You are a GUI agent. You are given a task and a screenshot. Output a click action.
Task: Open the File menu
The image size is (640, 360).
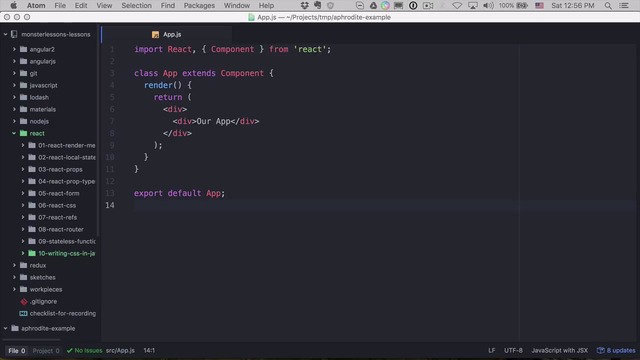click(x=60, y=5)
